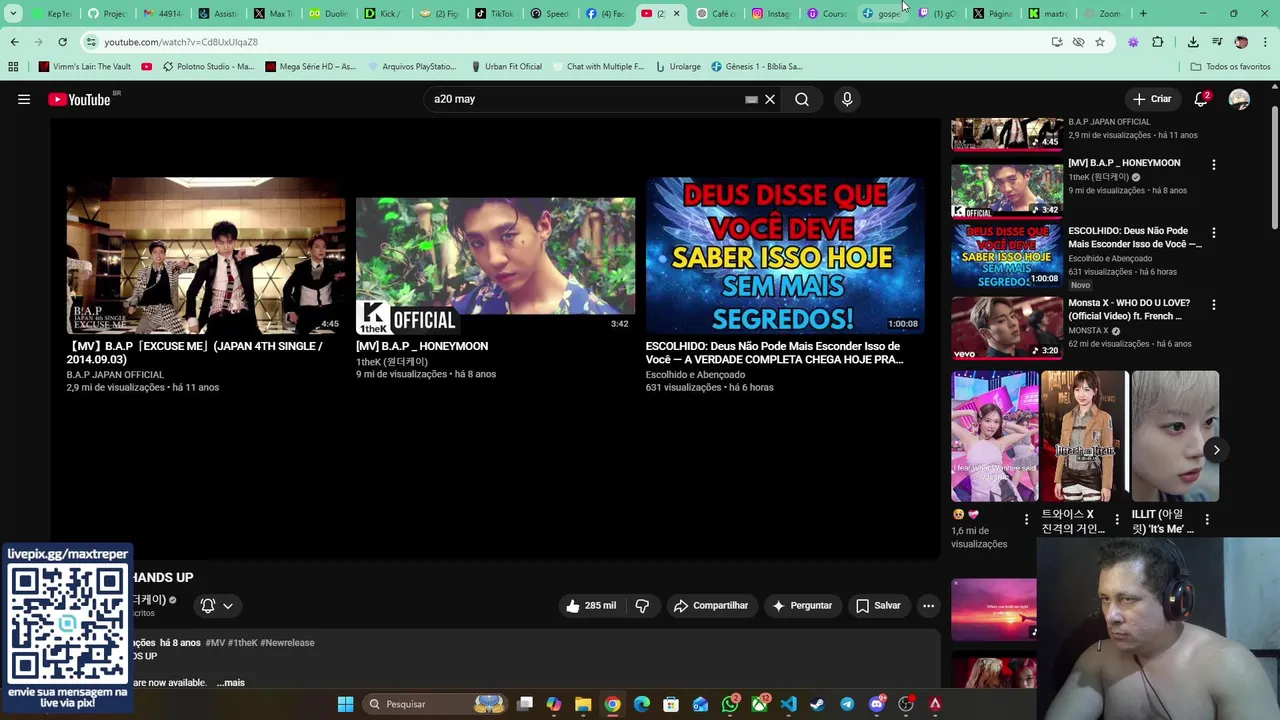Open Telegram from the taskbar
The width and height of the screenshot is (1280, 720).
(x=847, y=704)
